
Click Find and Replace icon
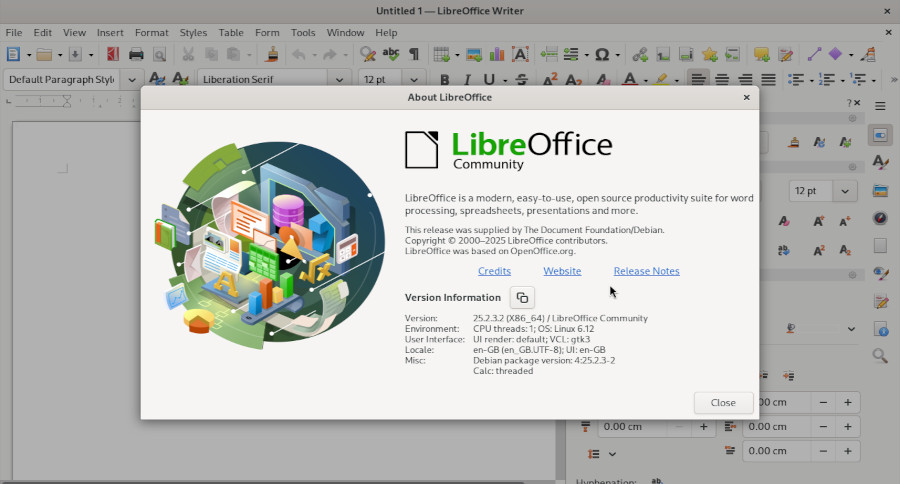point(367,55)
